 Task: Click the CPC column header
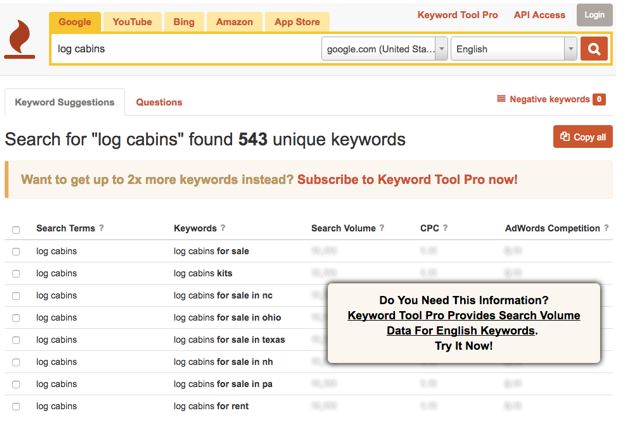(429, 228)
